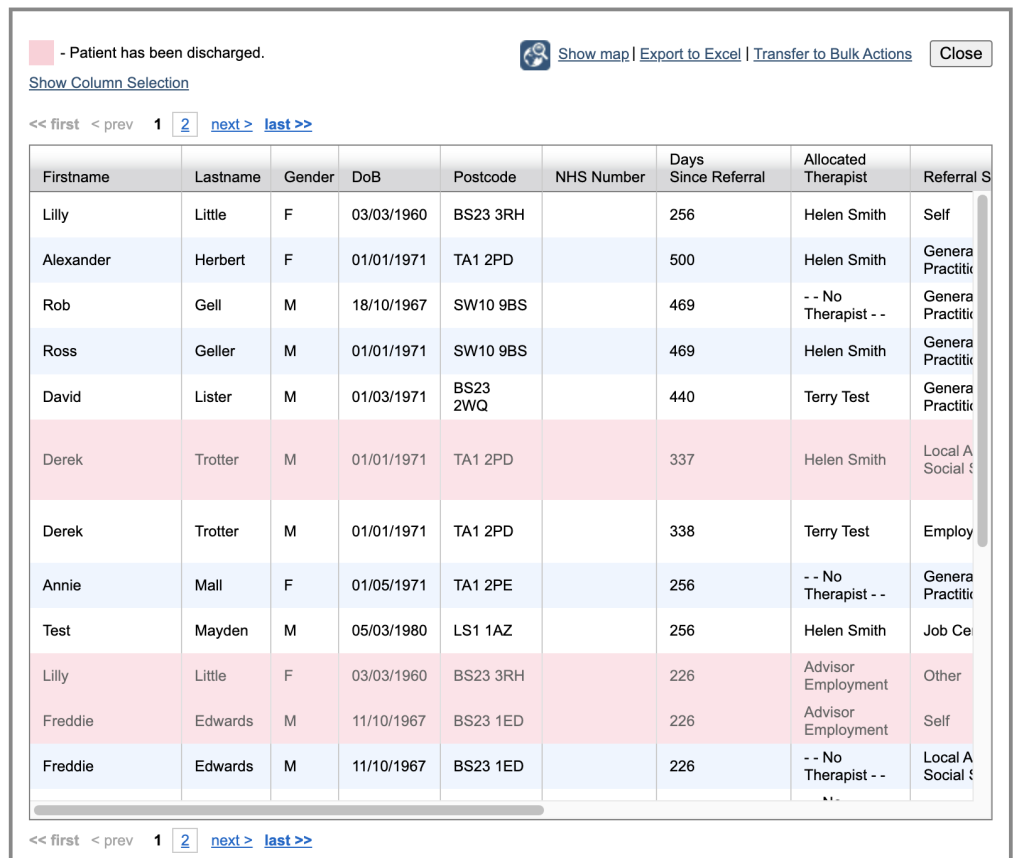Open Transfer to Bulk Actions

pos(832,54)
